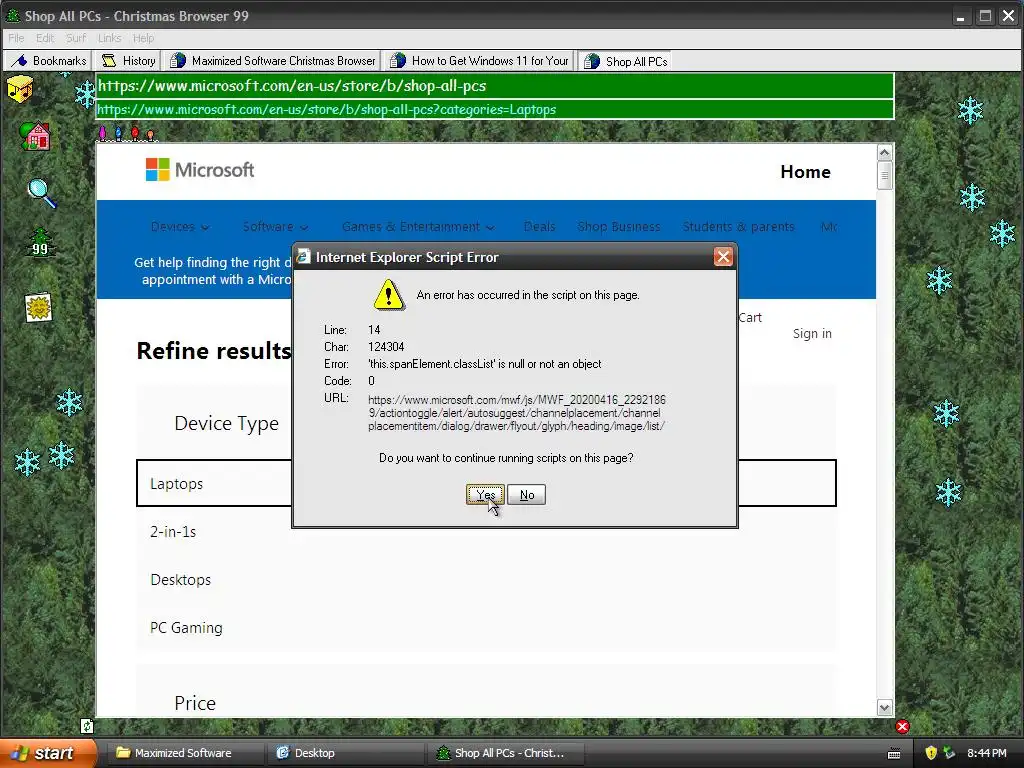Click No to stop running scripts

coord(526,495)
